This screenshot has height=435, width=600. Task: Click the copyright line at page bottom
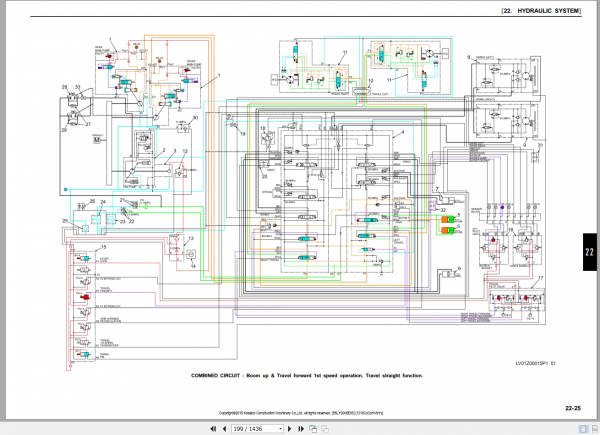301,413
